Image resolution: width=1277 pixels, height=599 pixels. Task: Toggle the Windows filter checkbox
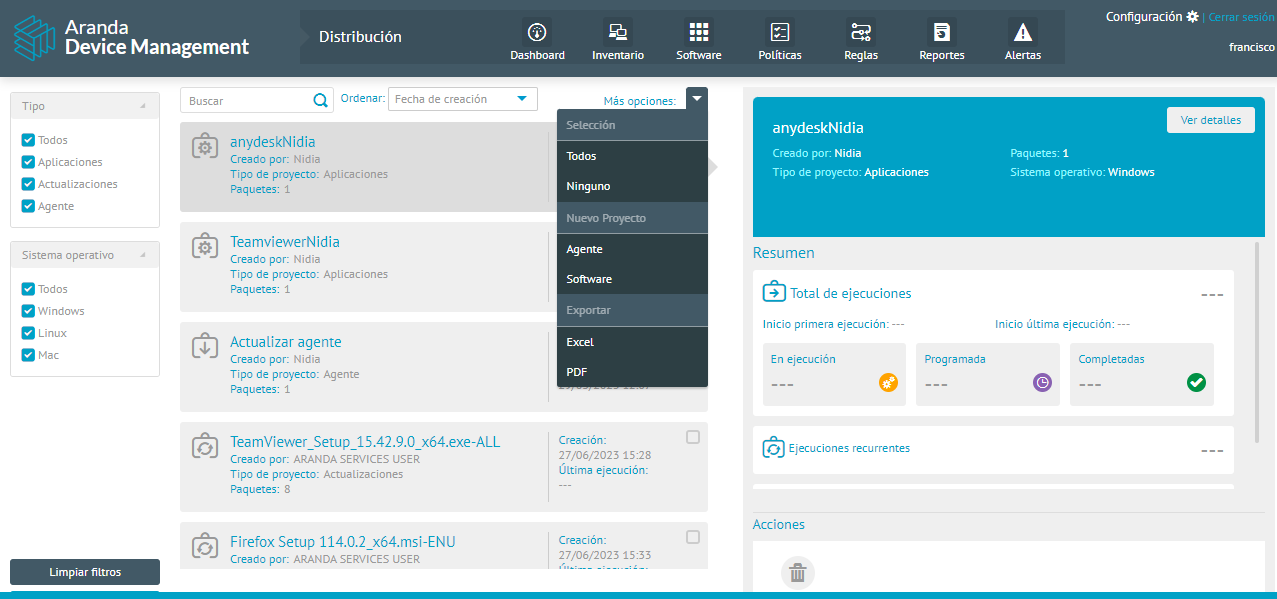[28, 311]
